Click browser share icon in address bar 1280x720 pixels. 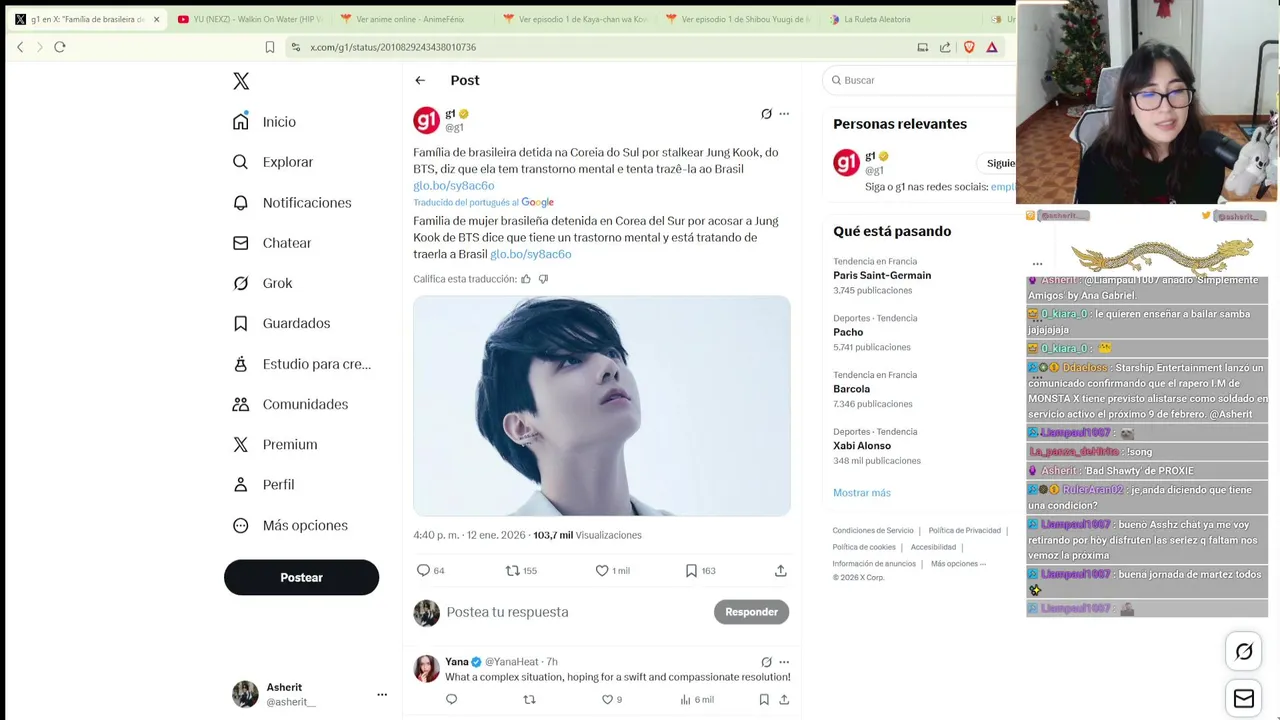tap(945, 47)
